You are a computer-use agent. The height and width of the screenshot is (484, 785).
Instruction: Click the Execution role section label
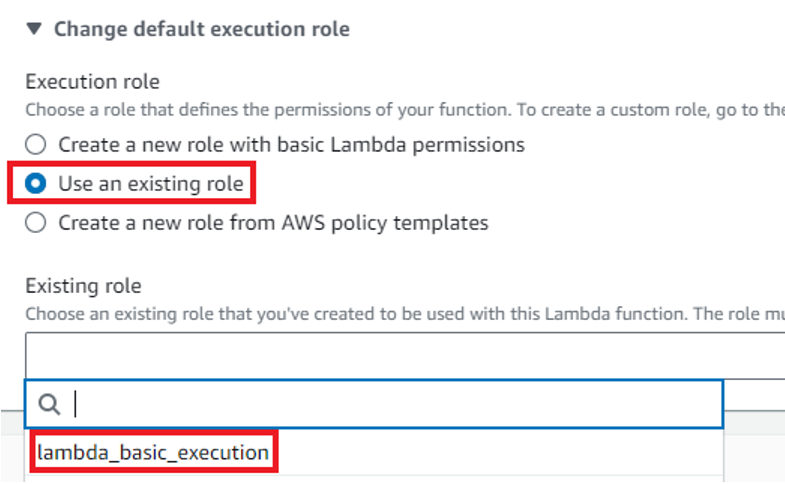coord(93,82)
